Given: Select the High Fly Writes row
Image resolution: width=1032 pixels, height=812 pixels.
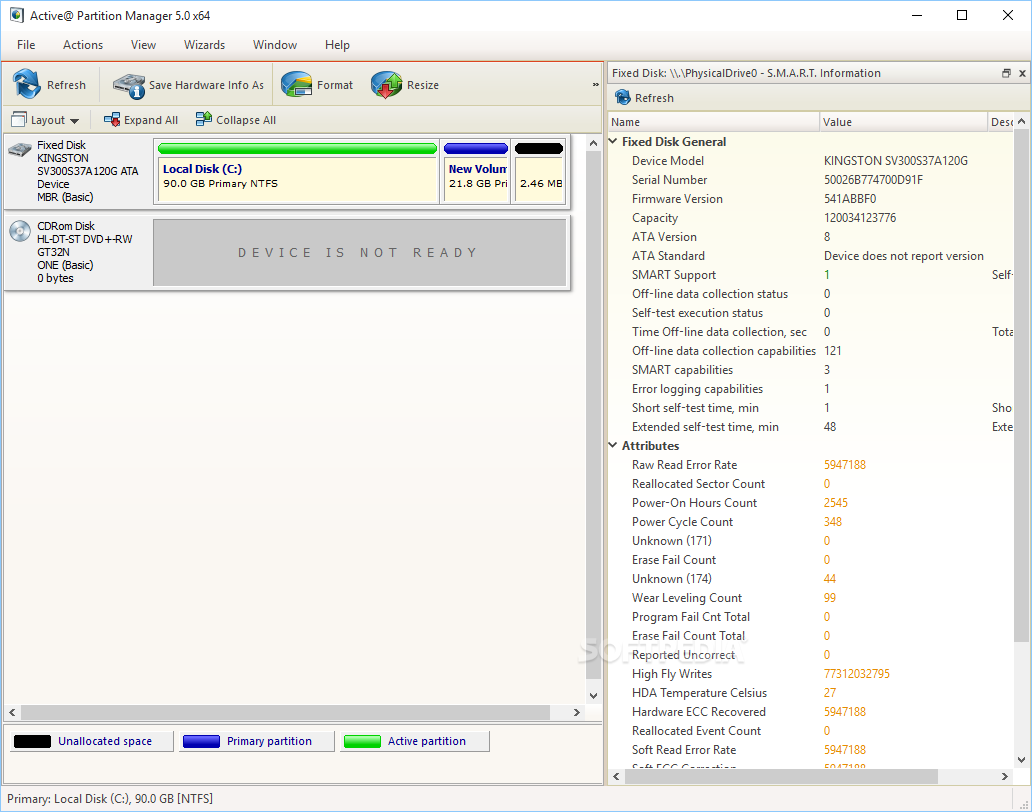Looking at the screenshot, I should pos(811,674).
